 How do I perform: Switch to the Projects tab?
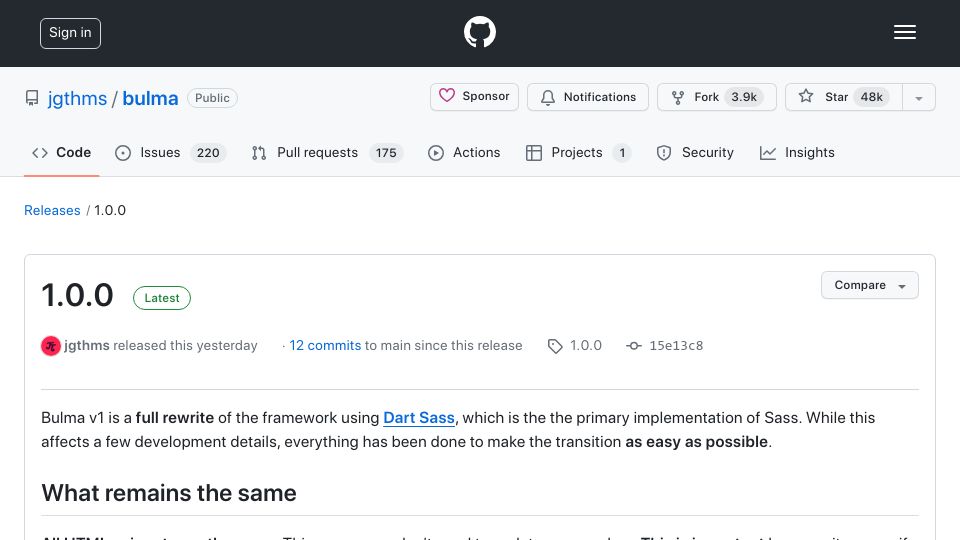tap(578, 152)
